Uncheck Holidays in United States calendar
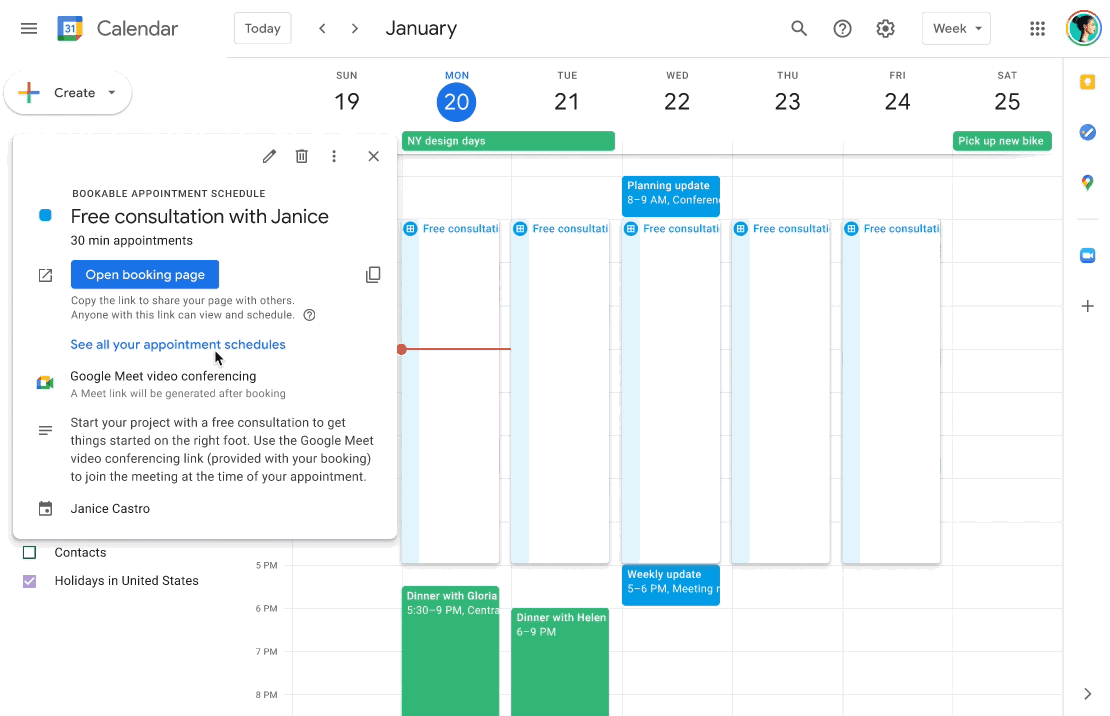Screen dimensions: 1110x716 coord(30,581)
